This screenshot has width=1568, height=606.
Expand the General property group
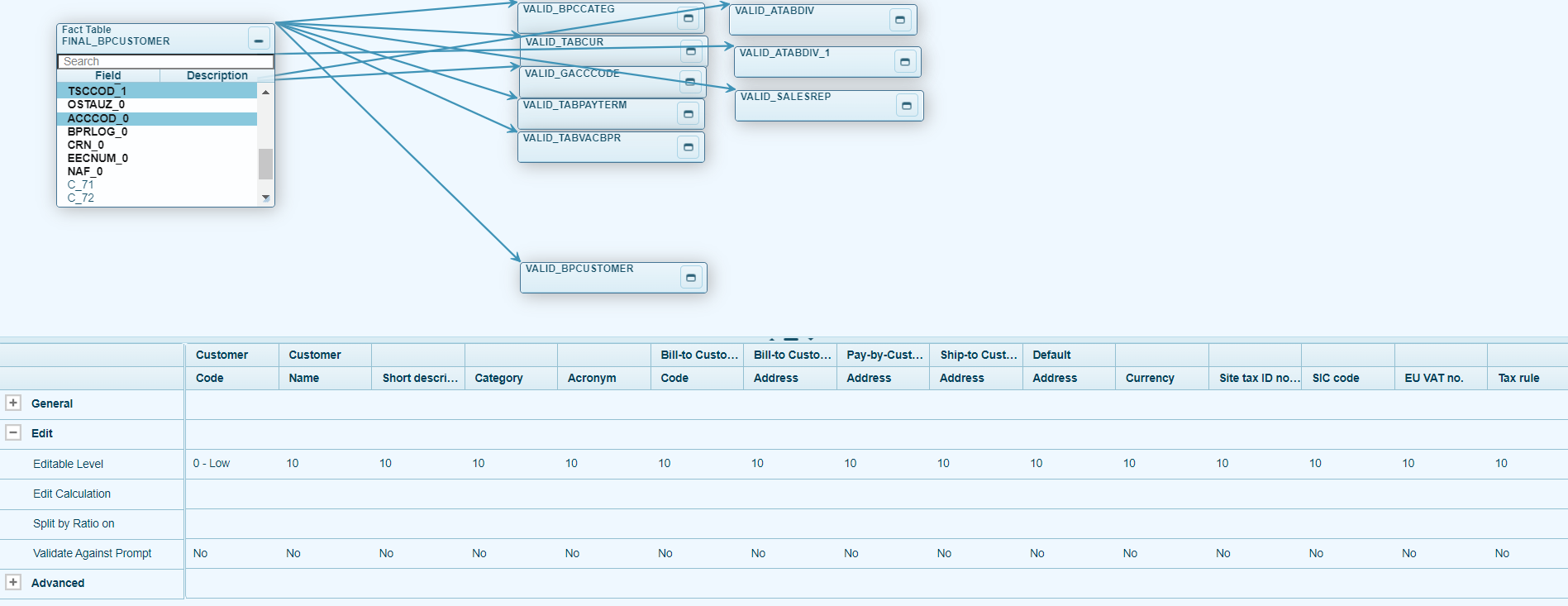13,403
